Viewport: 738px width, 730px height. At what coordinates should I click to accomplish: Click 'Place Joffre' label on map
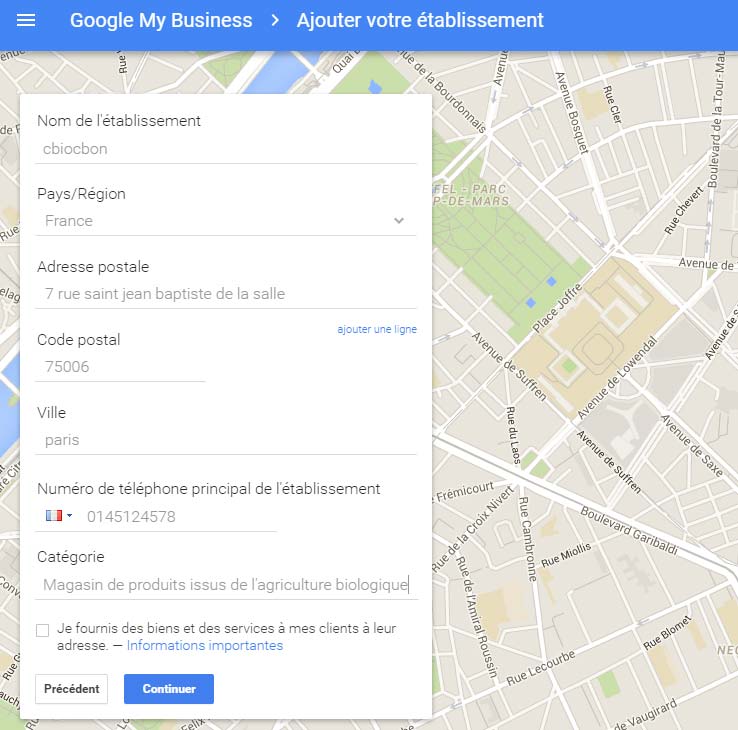[558, 307]
